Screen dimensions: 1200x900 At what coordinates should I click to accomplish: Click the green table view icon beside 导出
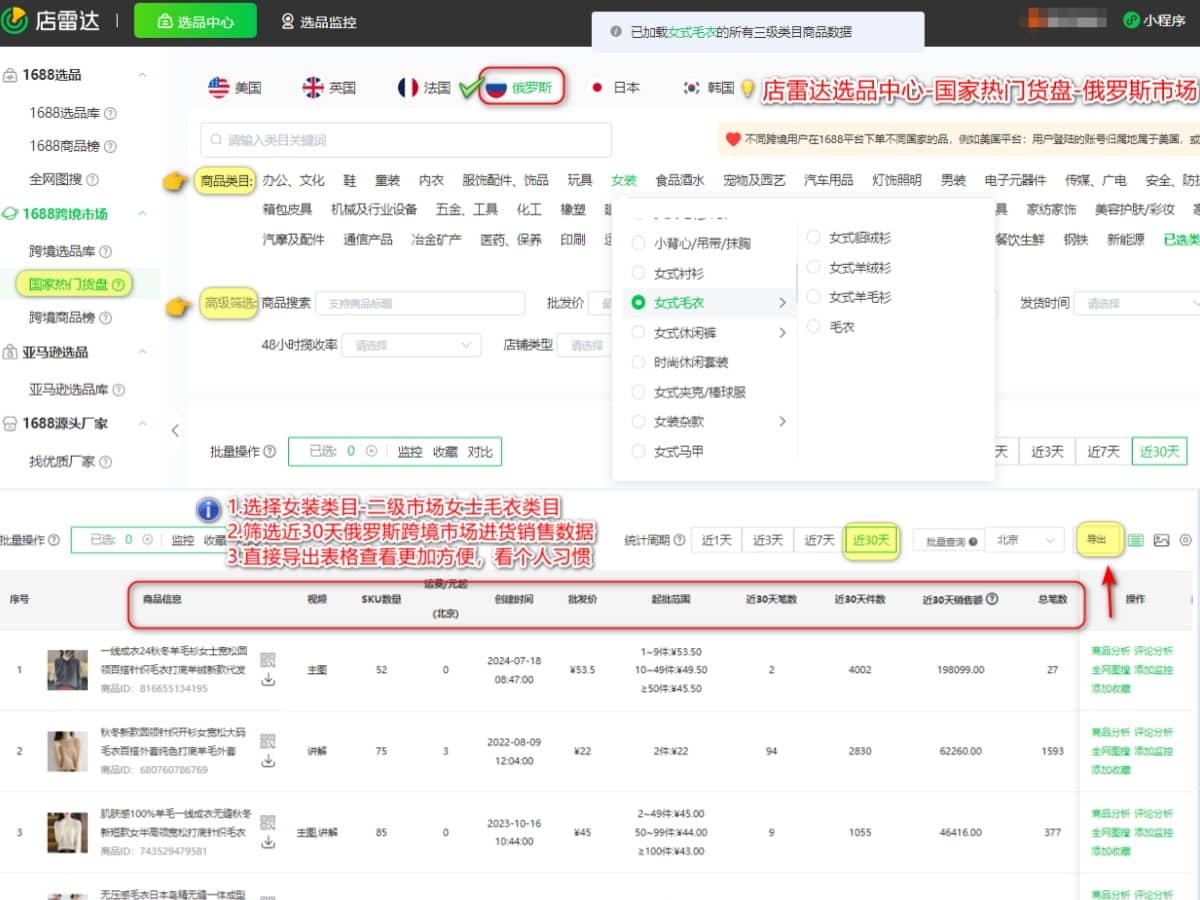pyautogui.click(x=1136, y=540)
